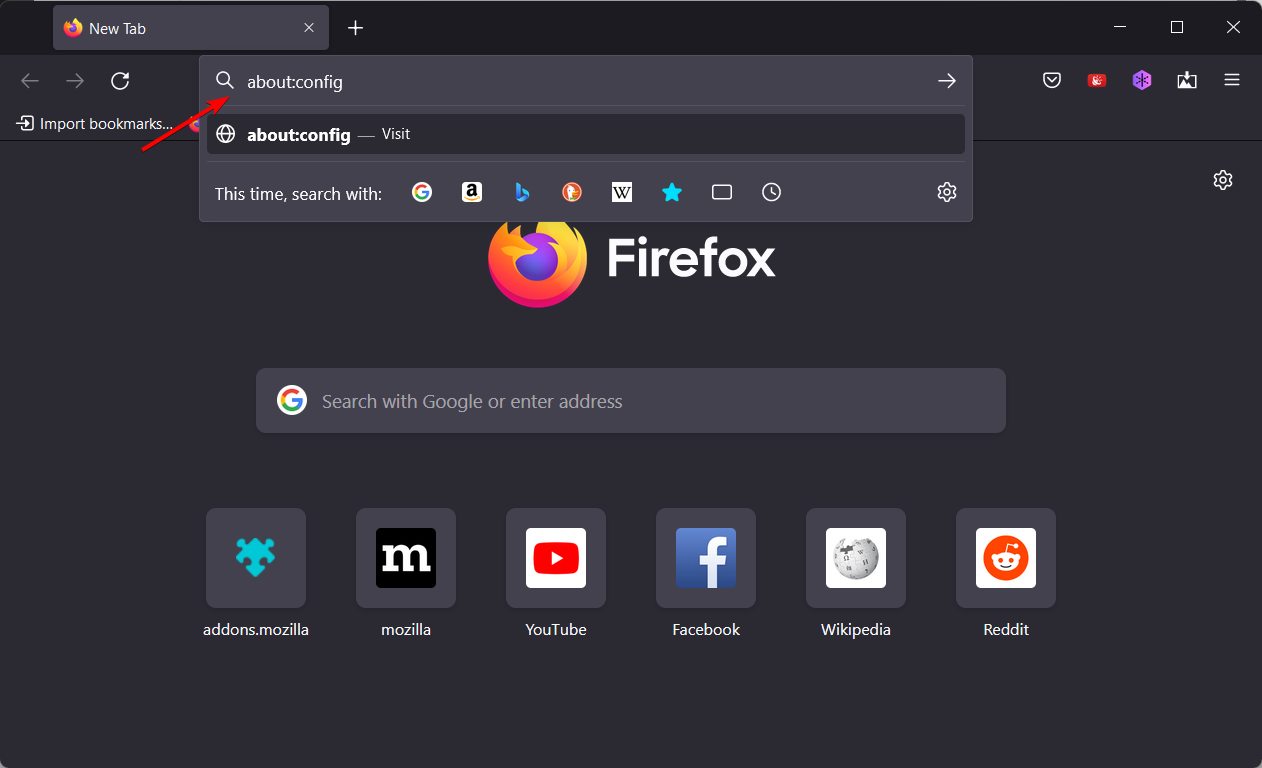Open a new tab with plus button

click(x=356, y=28)
